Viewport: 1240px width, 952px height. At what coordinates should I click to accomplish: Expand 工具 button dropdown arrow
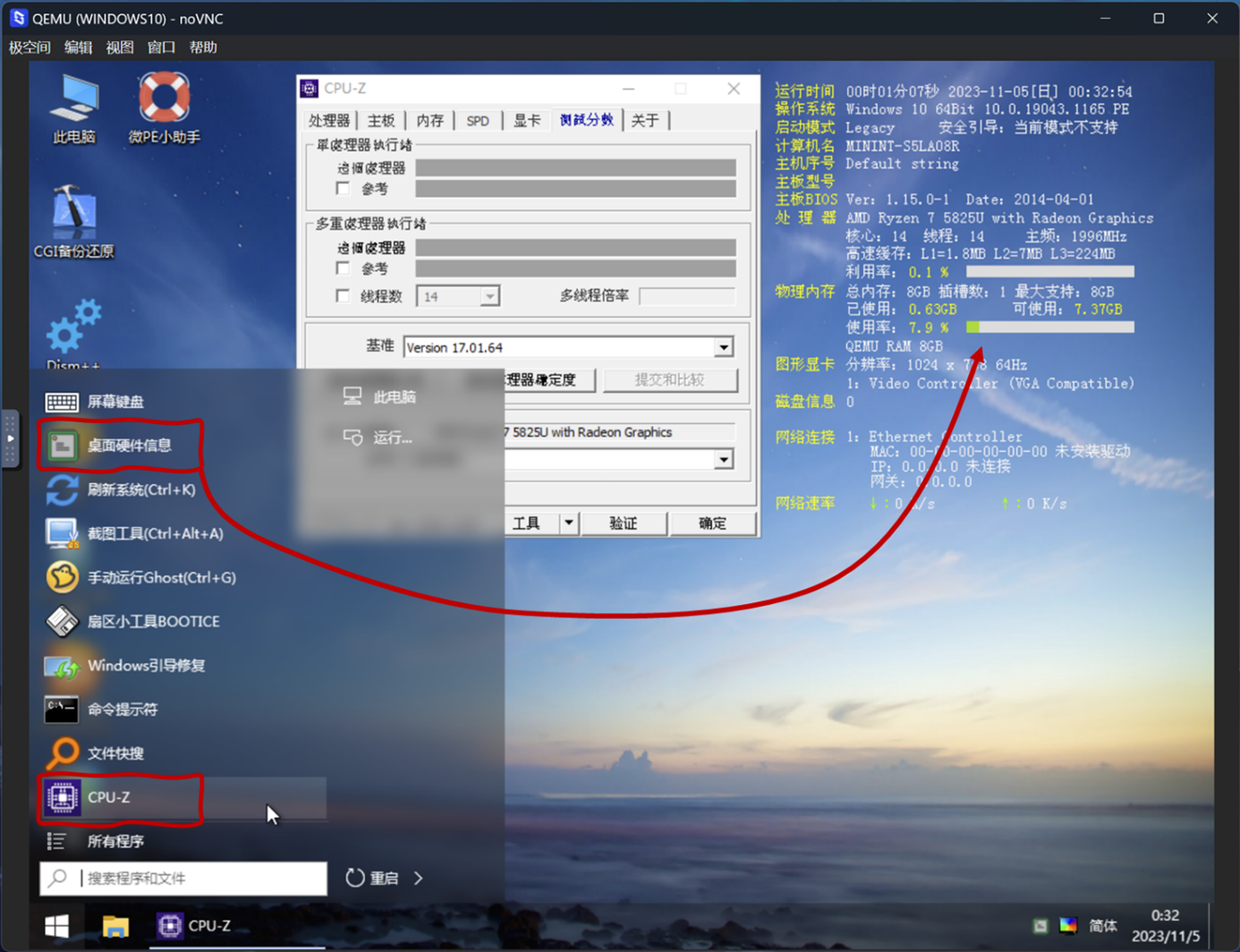point(569,523)
